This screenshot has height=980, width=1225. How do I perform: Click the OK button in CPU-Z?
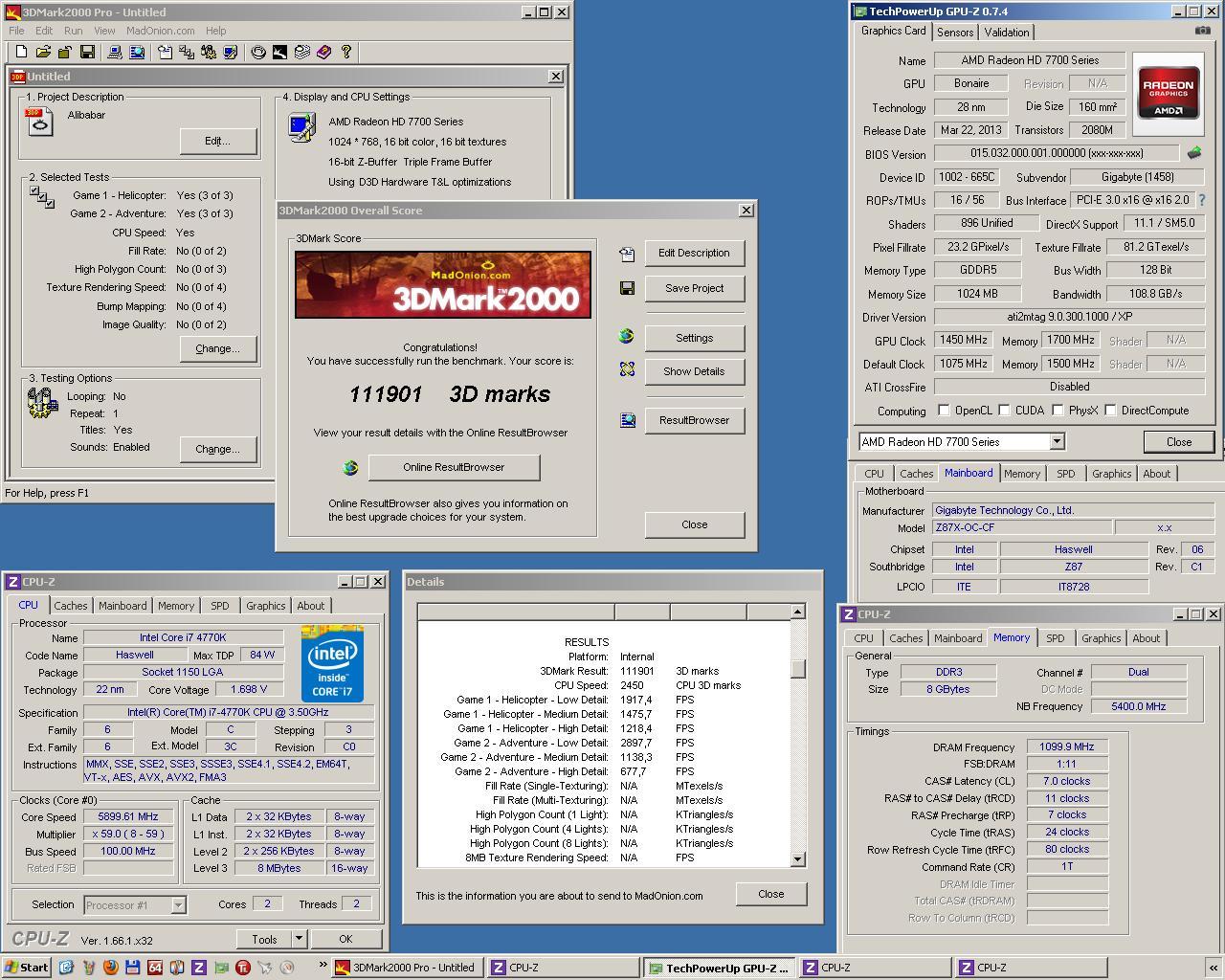coord(345,939)
